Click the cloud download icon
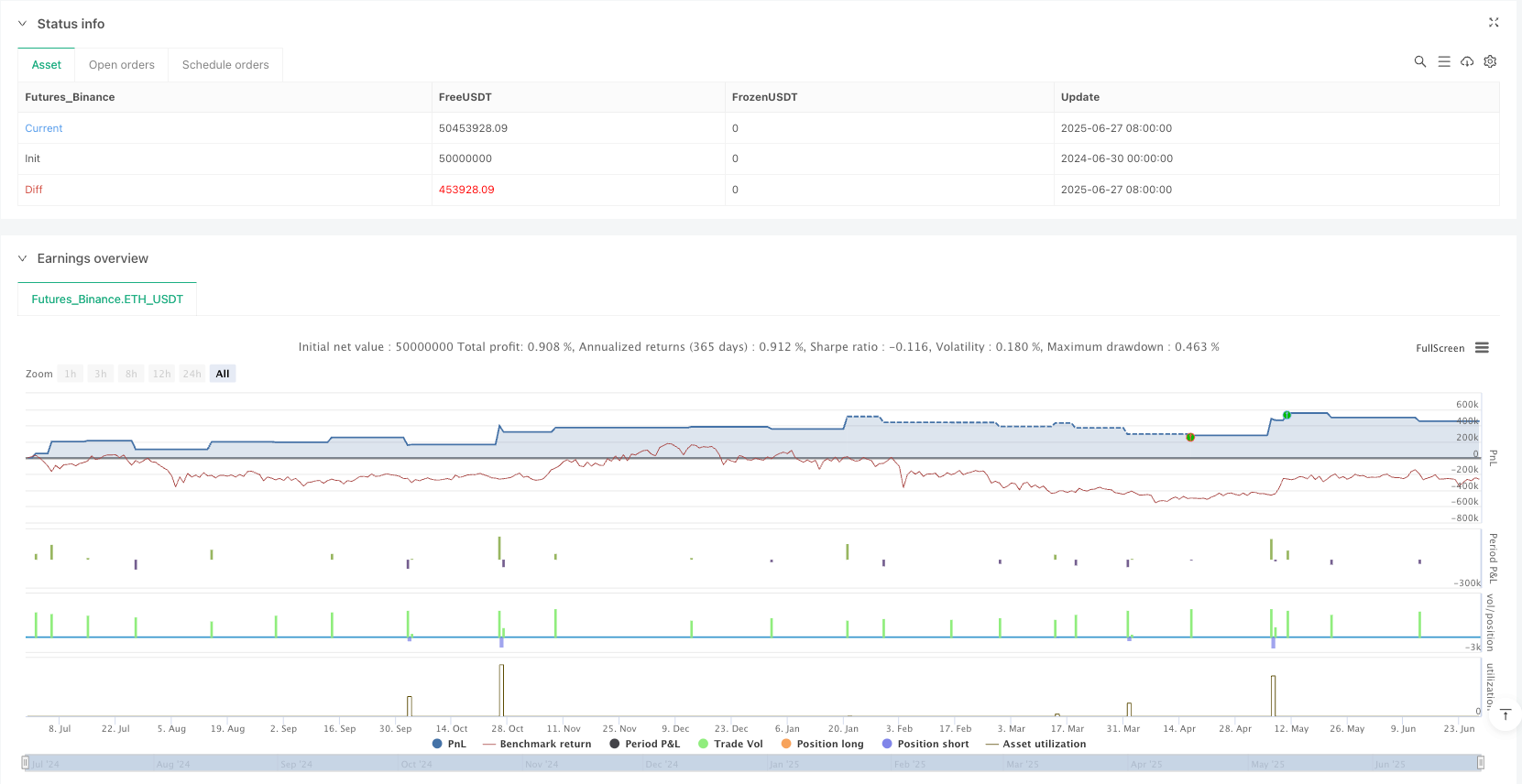 (1467, 61)
